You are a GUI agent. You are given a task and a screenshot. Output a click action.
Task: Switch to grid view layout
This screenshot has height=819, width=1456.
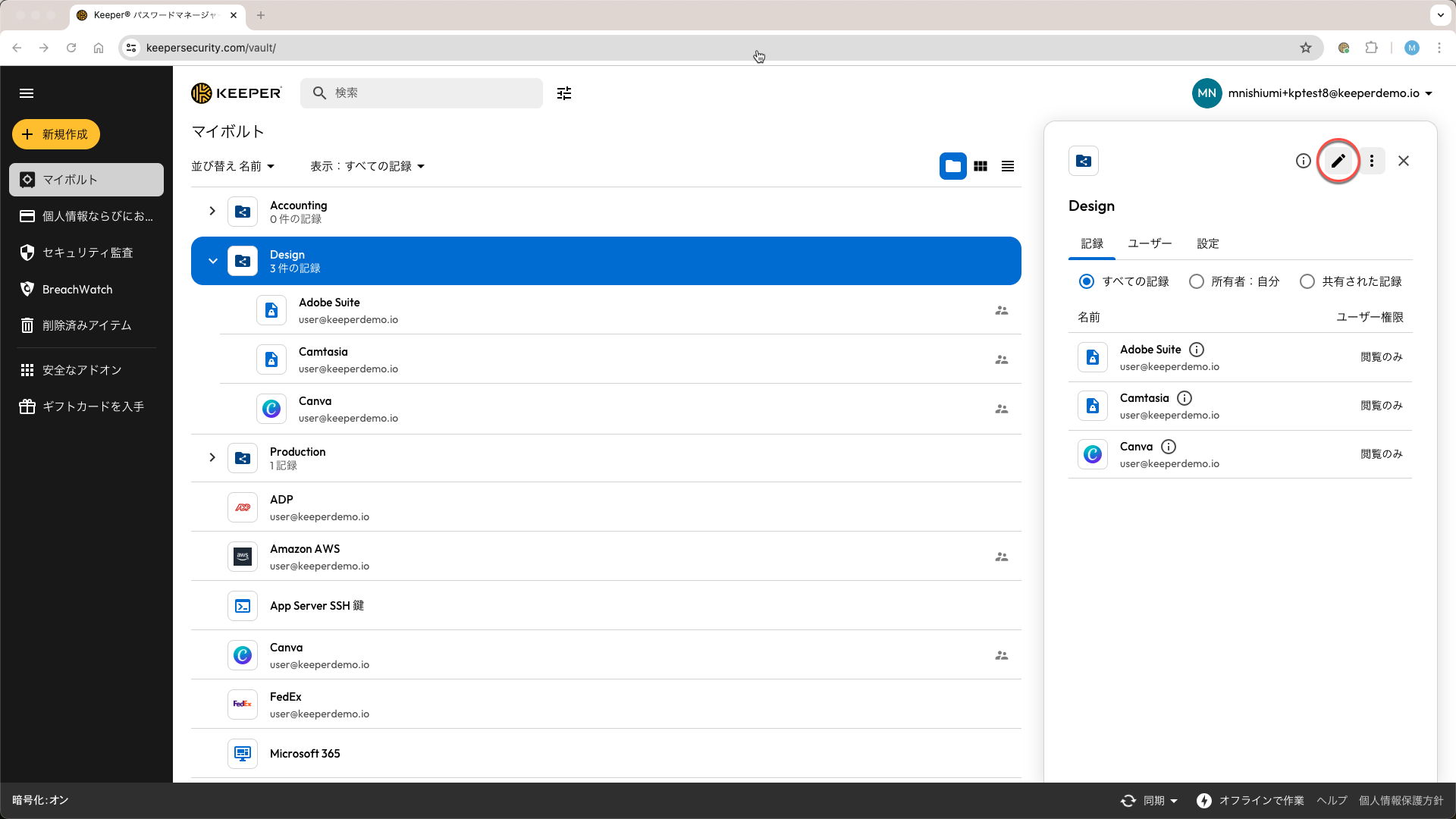coord(981,166)
